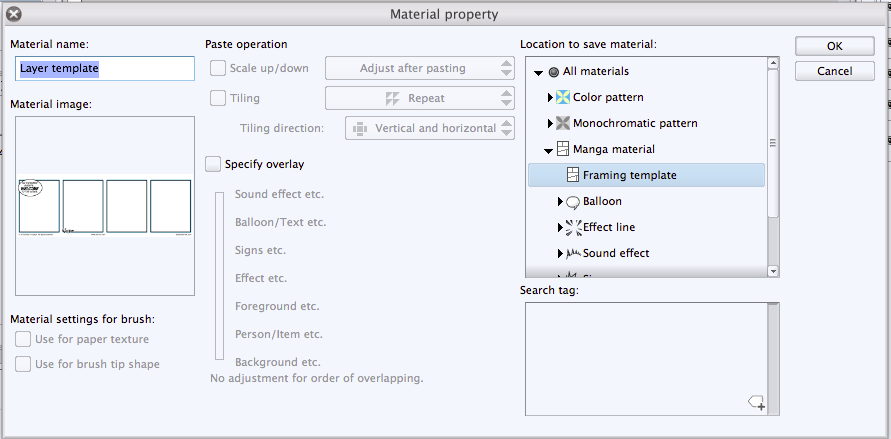Click the add search tag icon
891x439 pixels.
756,402
